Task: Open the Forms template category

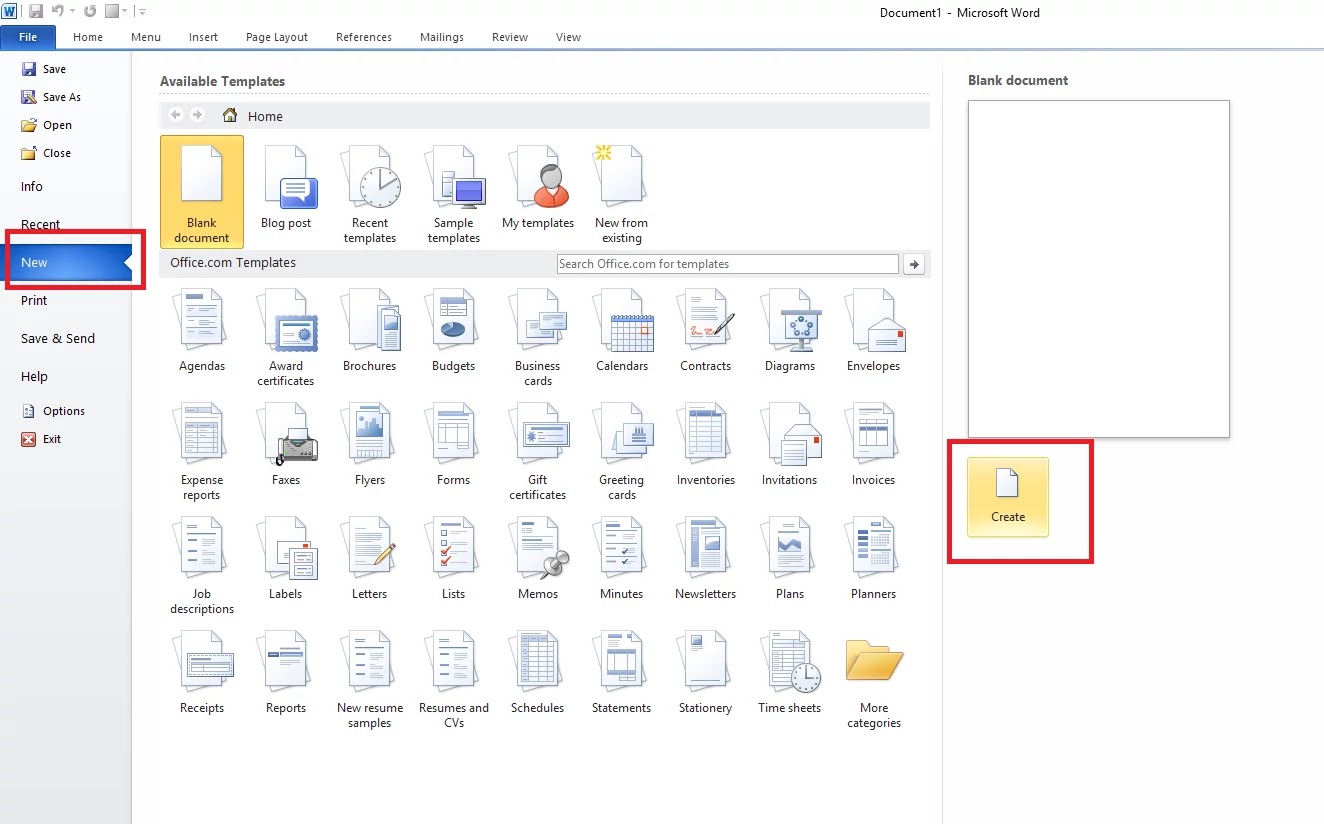Action: [454, 445]
